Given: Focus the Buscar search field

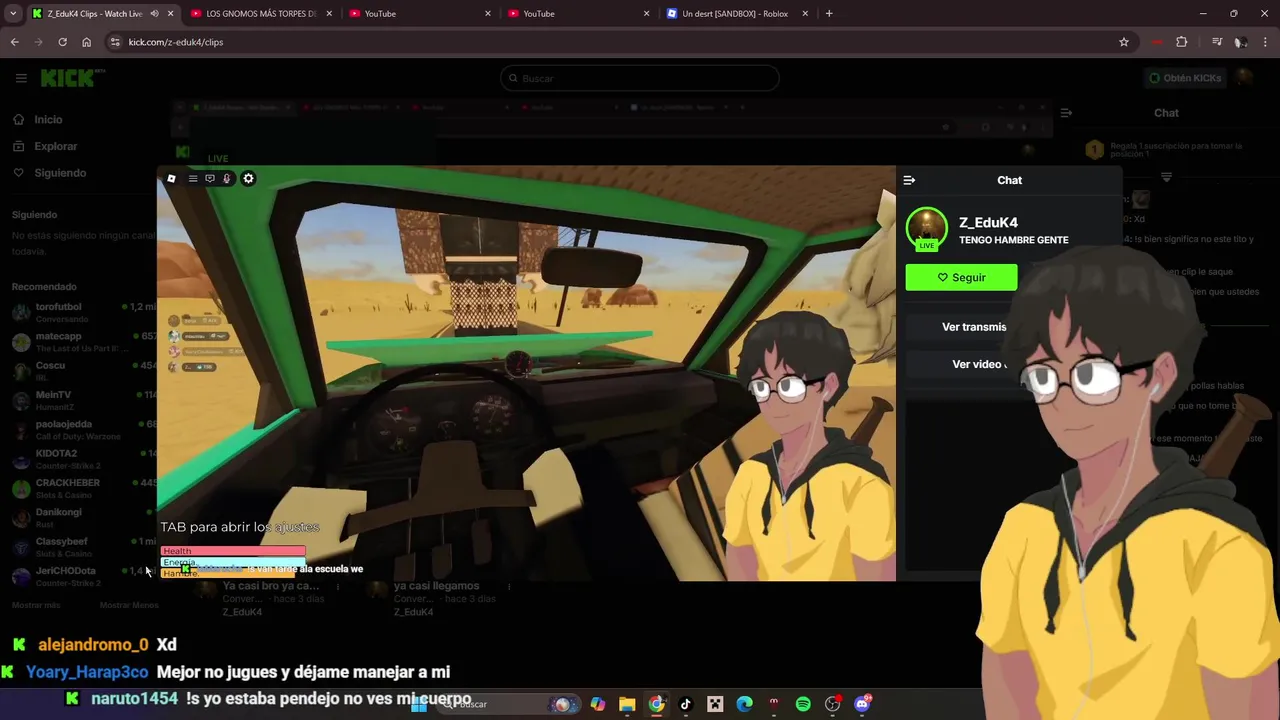Looking at the screenshot, I should 639,78.
